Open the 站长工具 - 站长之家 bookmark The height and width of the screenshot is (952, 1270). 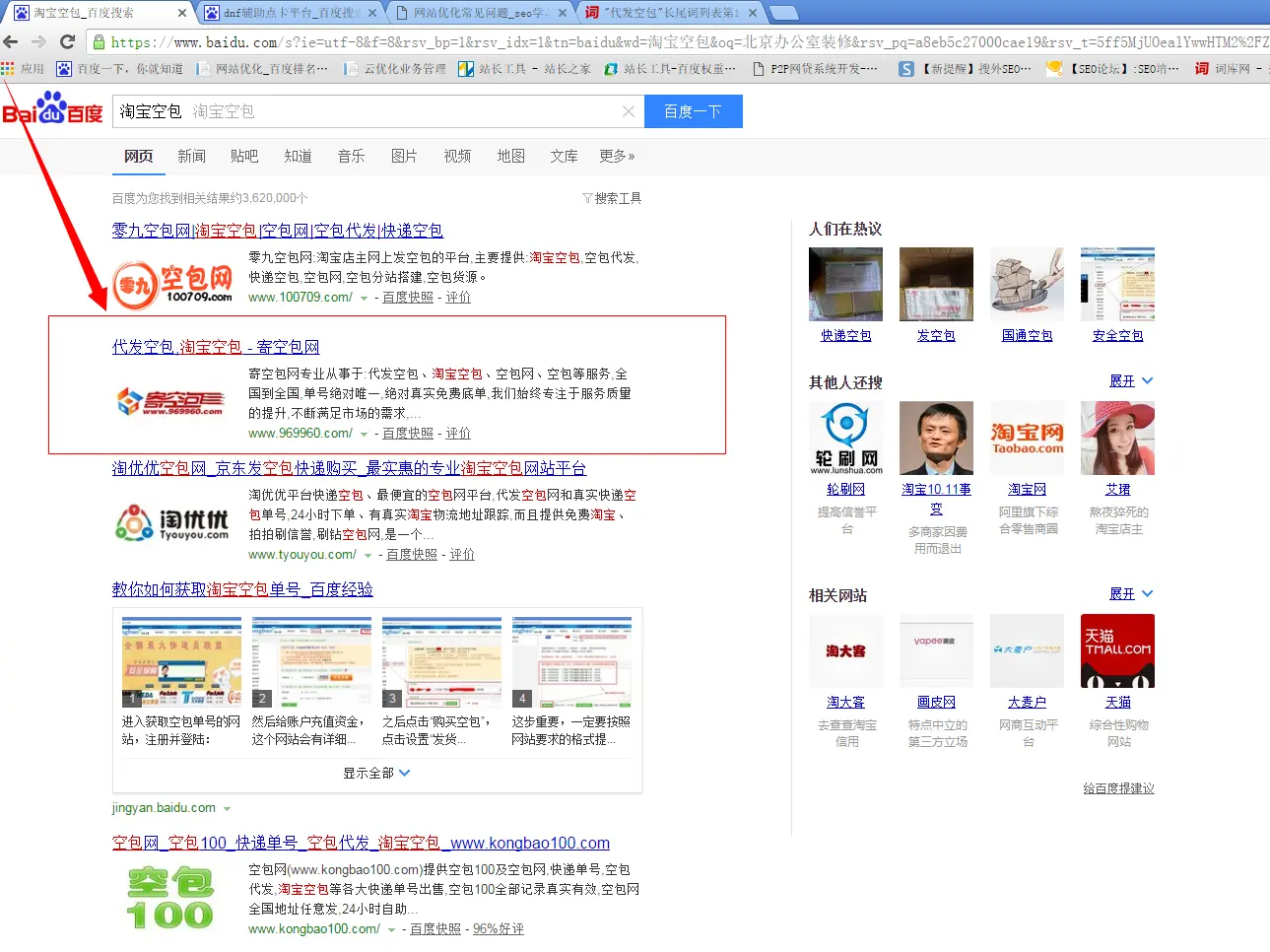(x=525, y=68)
